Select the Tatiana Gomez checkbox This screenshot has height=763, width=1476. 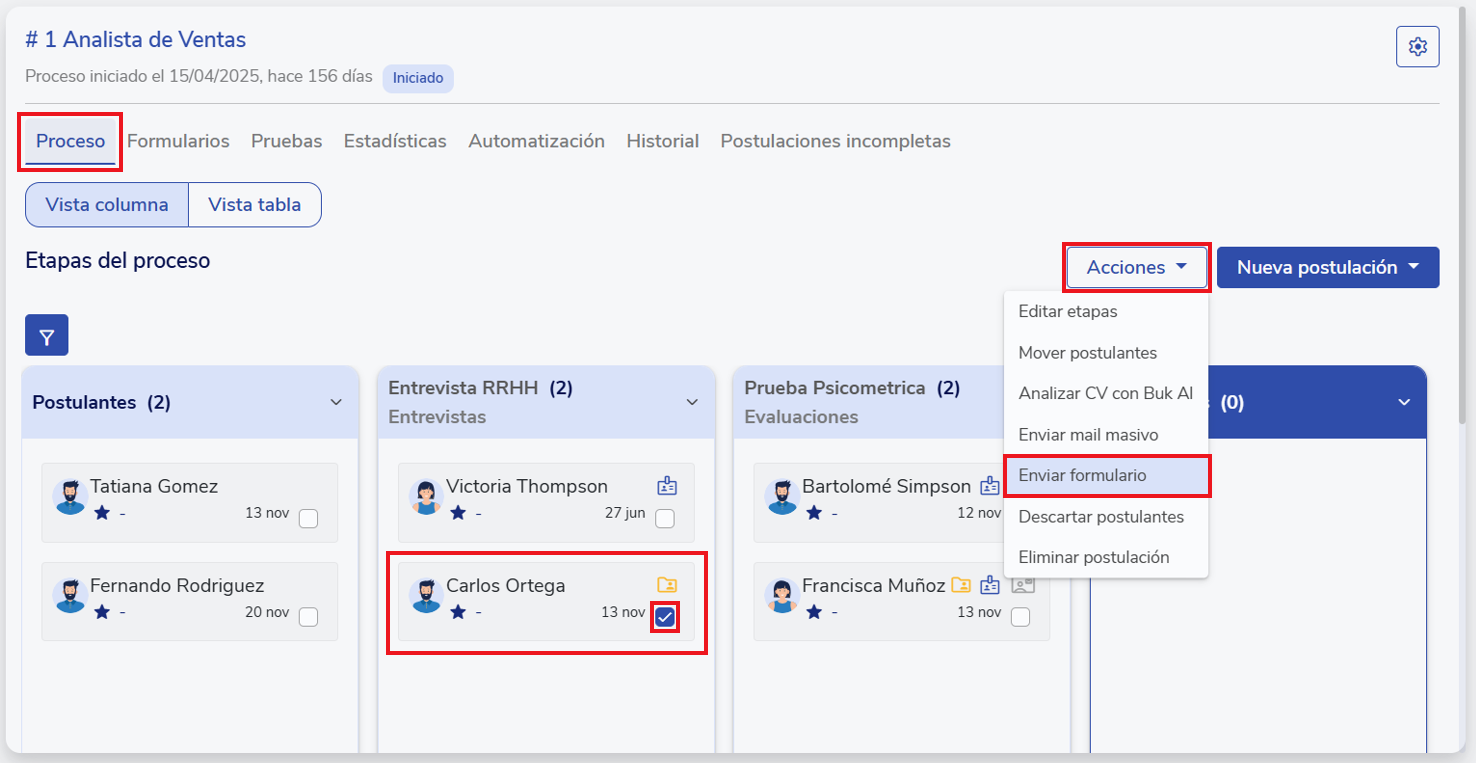(x=308, y=518)
